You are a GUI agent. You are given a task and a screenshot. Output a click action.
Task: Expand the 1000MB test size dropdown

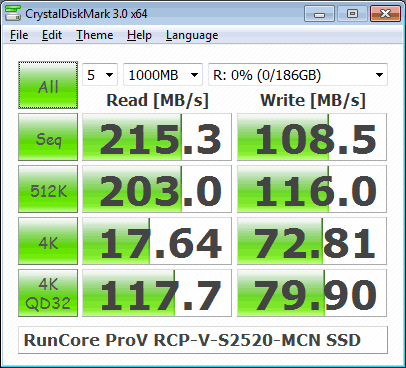[163, 75]
